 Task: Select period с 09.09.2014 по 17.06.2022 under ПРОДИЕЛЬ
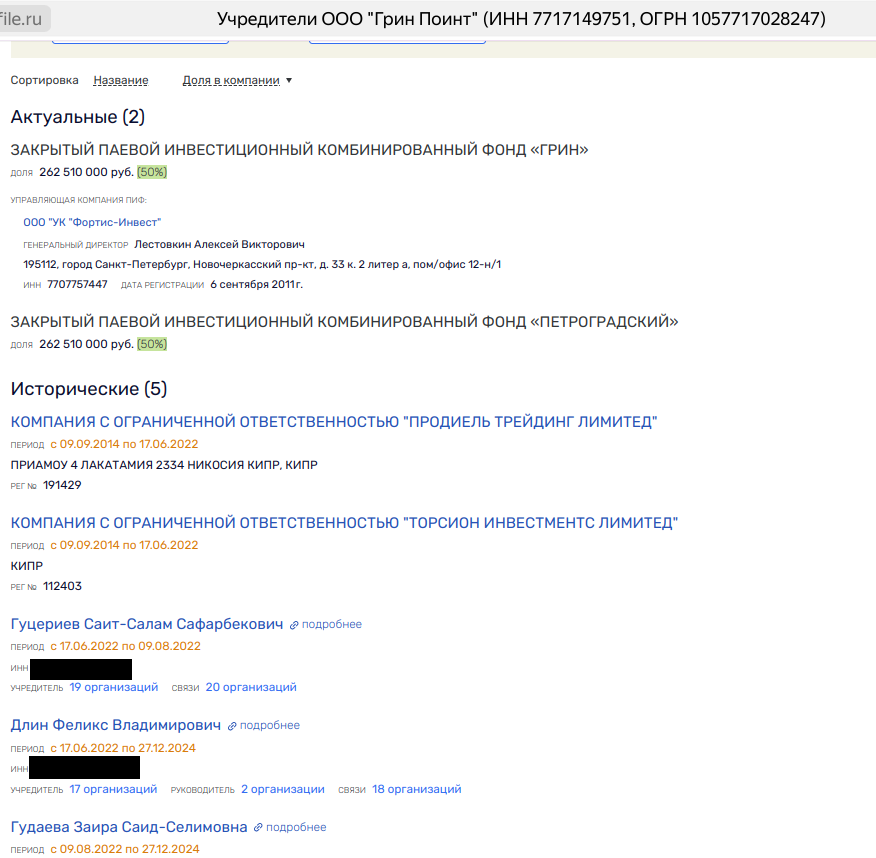coord(124,445)
